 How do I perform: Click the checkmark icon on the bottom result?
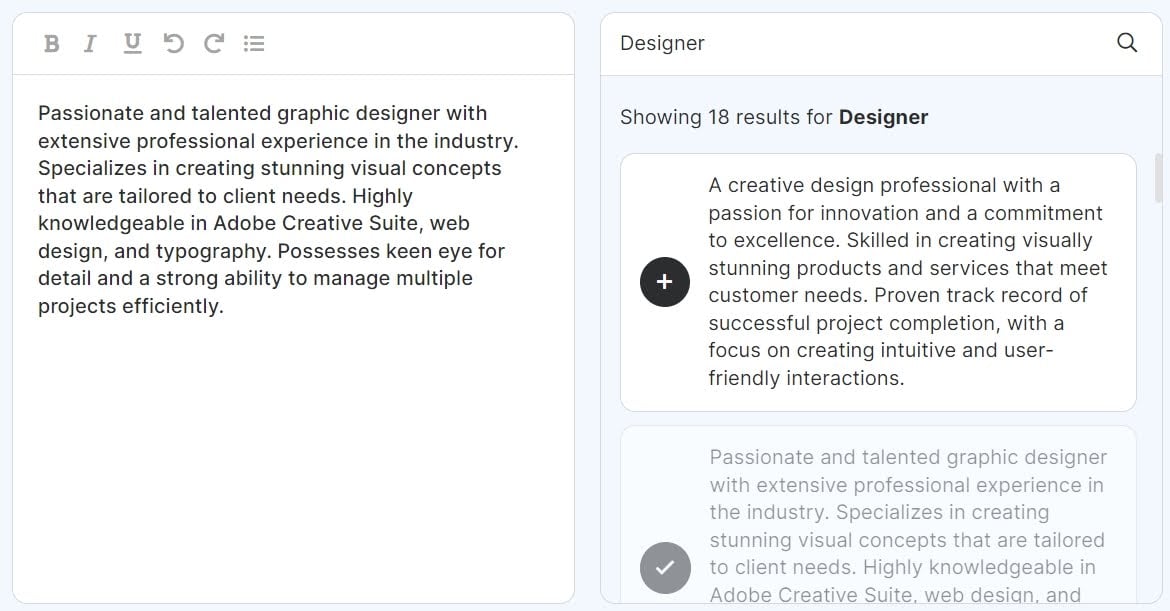click(x=664, y=568)
